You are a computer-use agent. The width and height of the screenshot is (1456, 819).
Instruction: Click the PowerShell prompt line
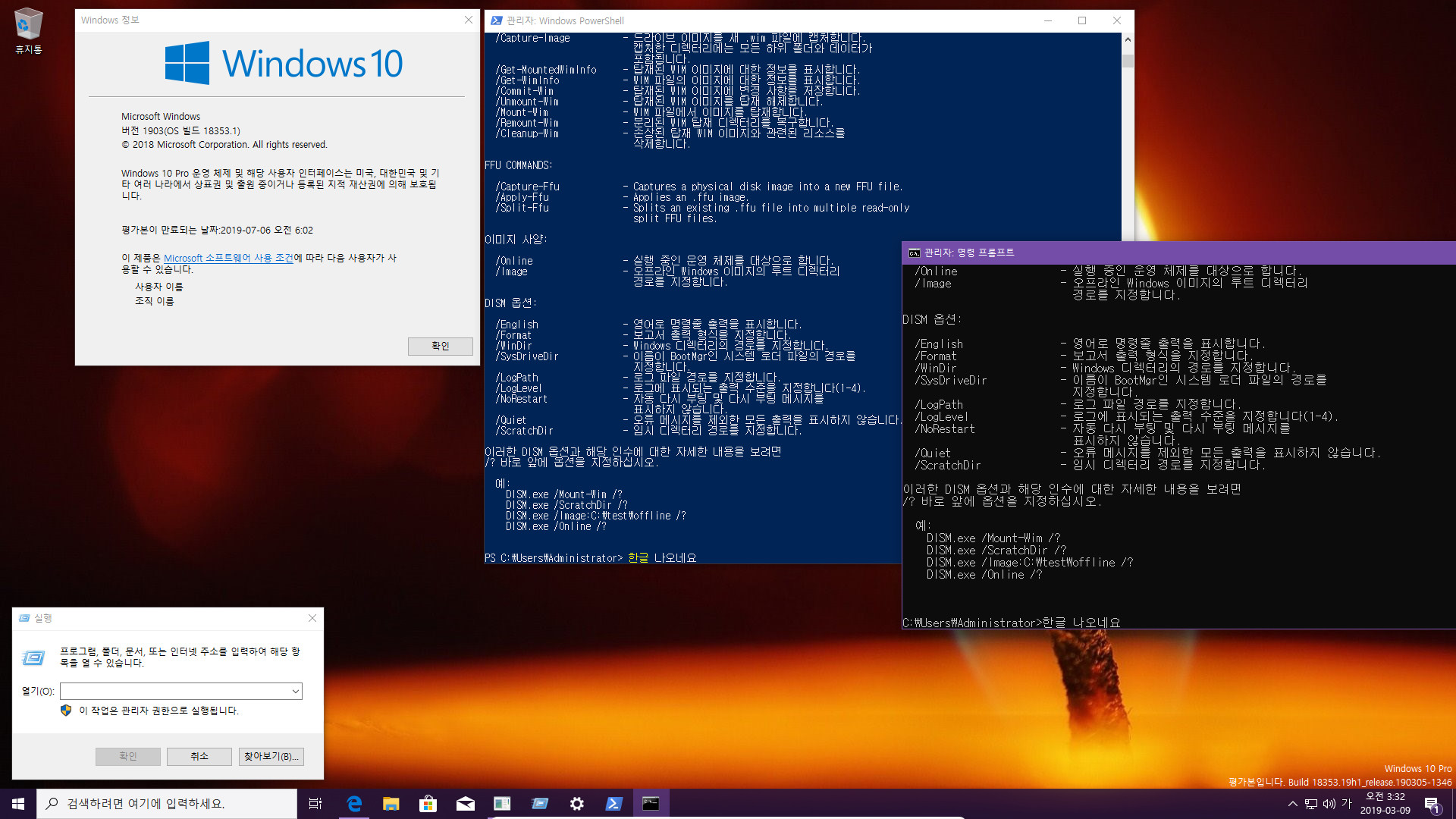tap(591, 558)
